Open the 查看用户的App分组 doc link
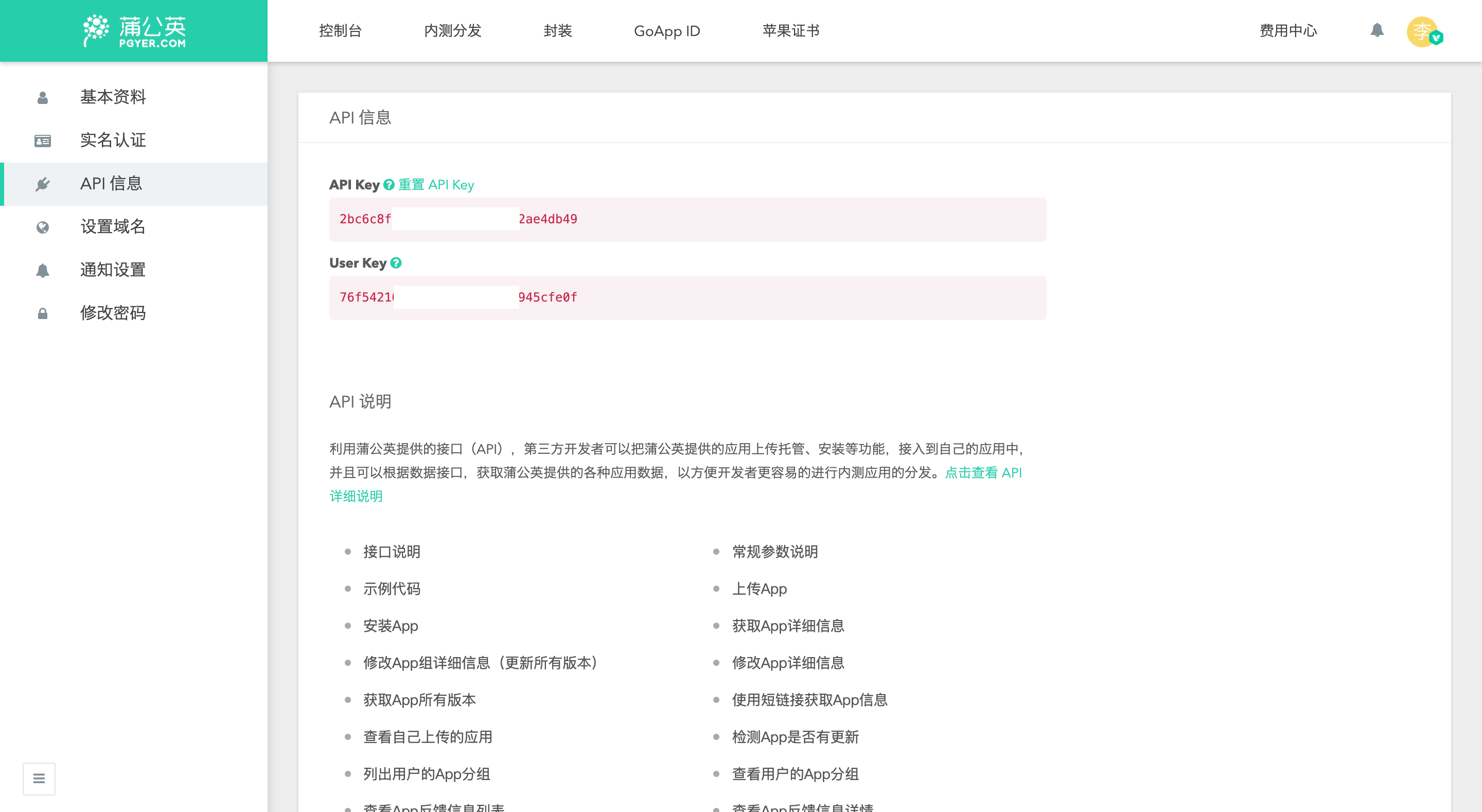The height and width of the screenshot is (812, 1482). tap(795, 773)
